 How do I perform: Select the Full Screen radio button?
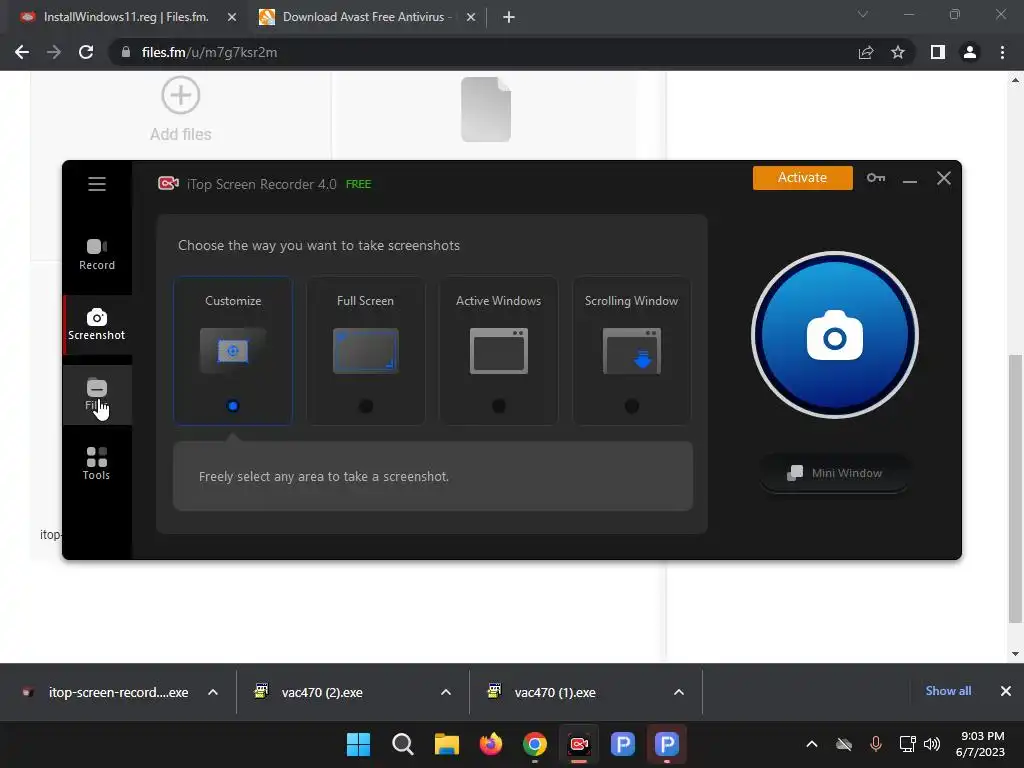(366, 406)
